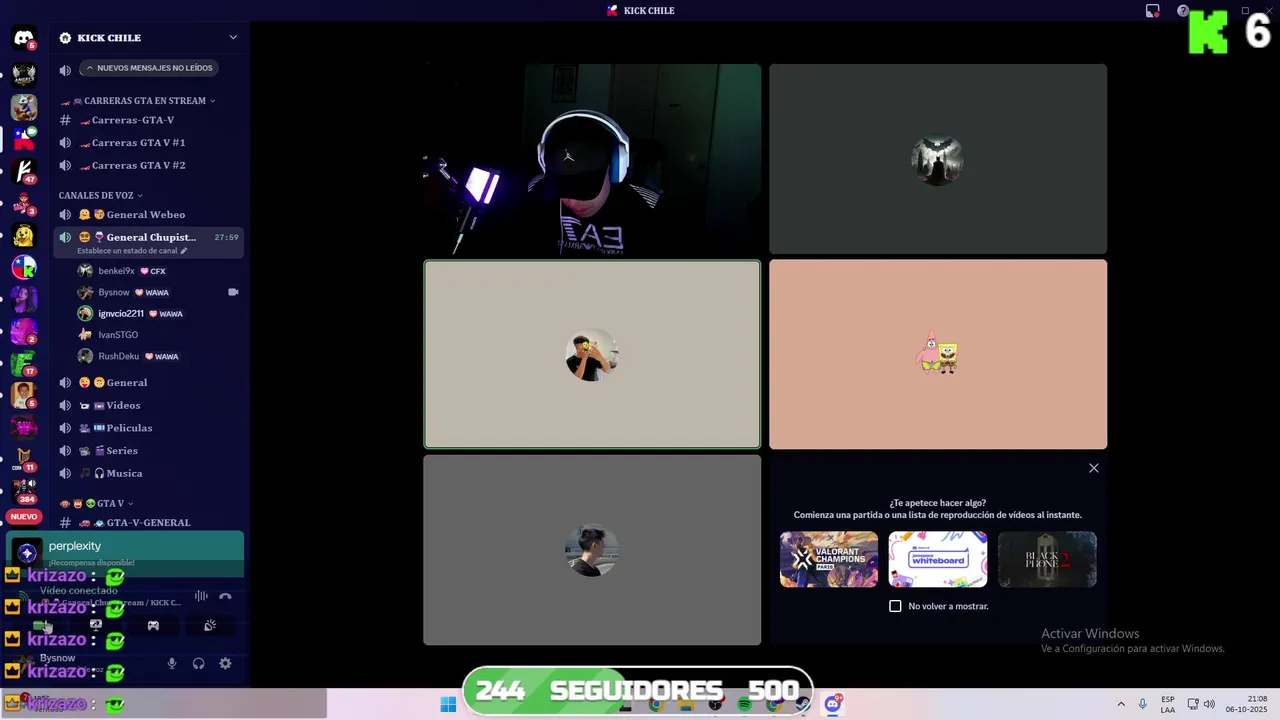The width and height of the screenshot is (1280, 720).
Task: Join the Videos voice channel
Action: pyautogui.click(x=148, y=406)
